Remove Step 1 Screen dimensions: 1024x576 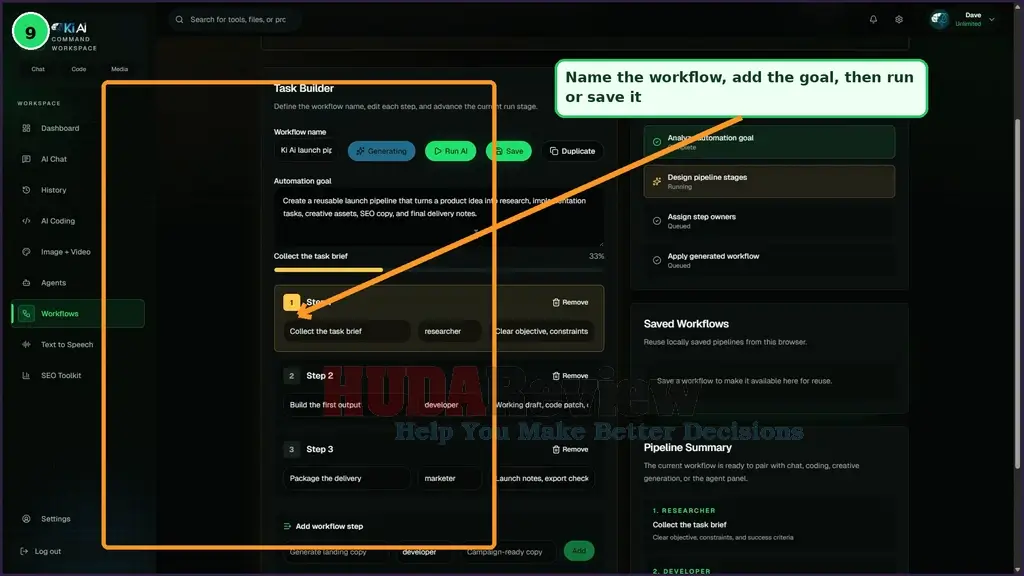point(570,302)
